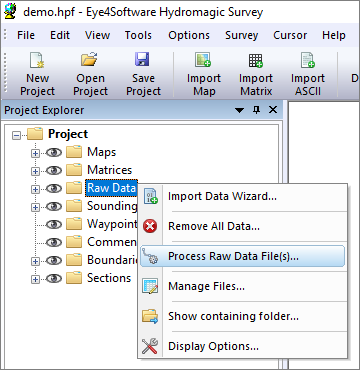Toggle visibility of the Matrices layer
Image resolution: width=360 pixels, height=370 pixels.
click(54, 171)
